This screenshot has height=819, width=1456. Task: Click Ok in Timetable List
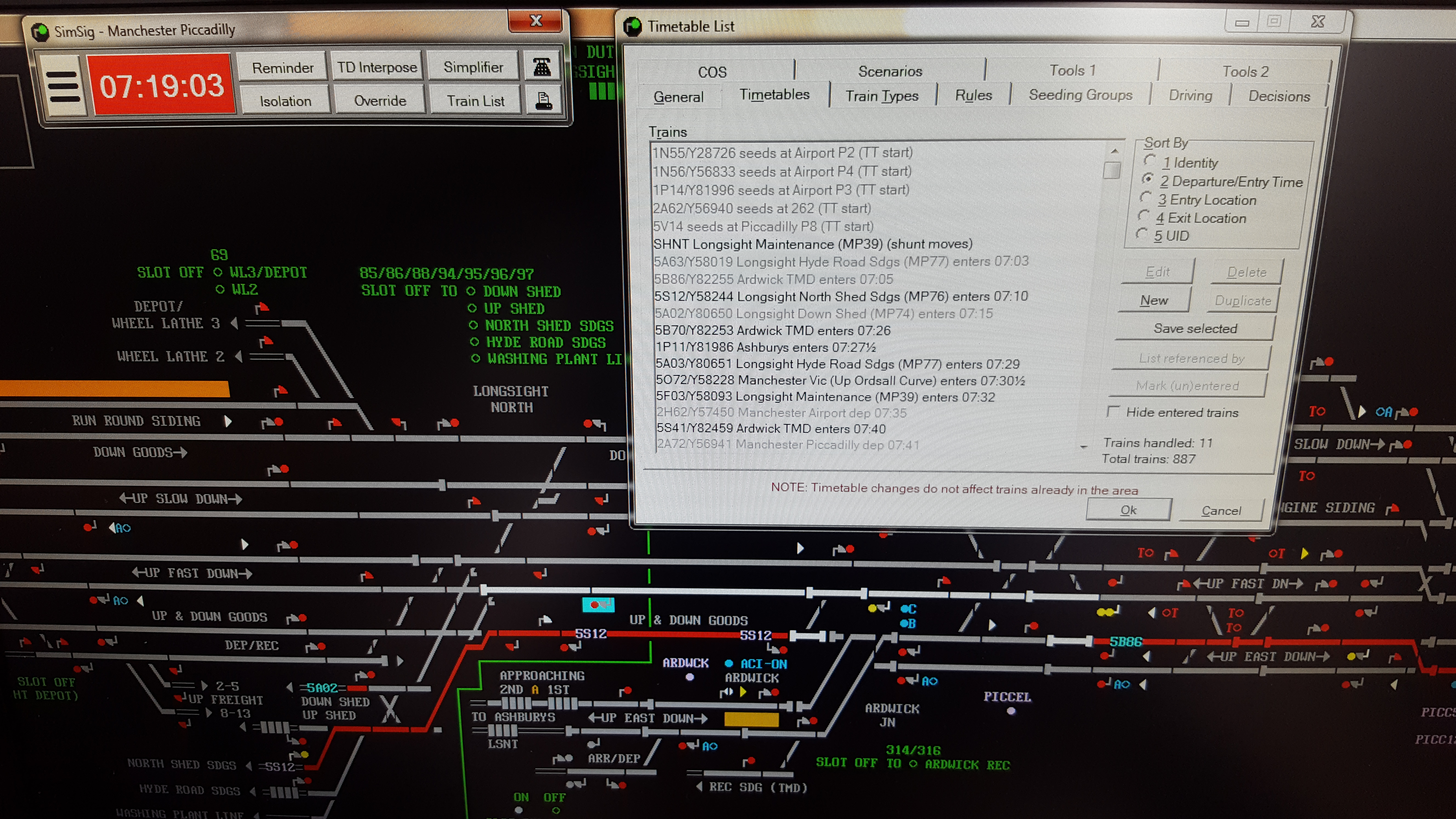pos(1128,510)
